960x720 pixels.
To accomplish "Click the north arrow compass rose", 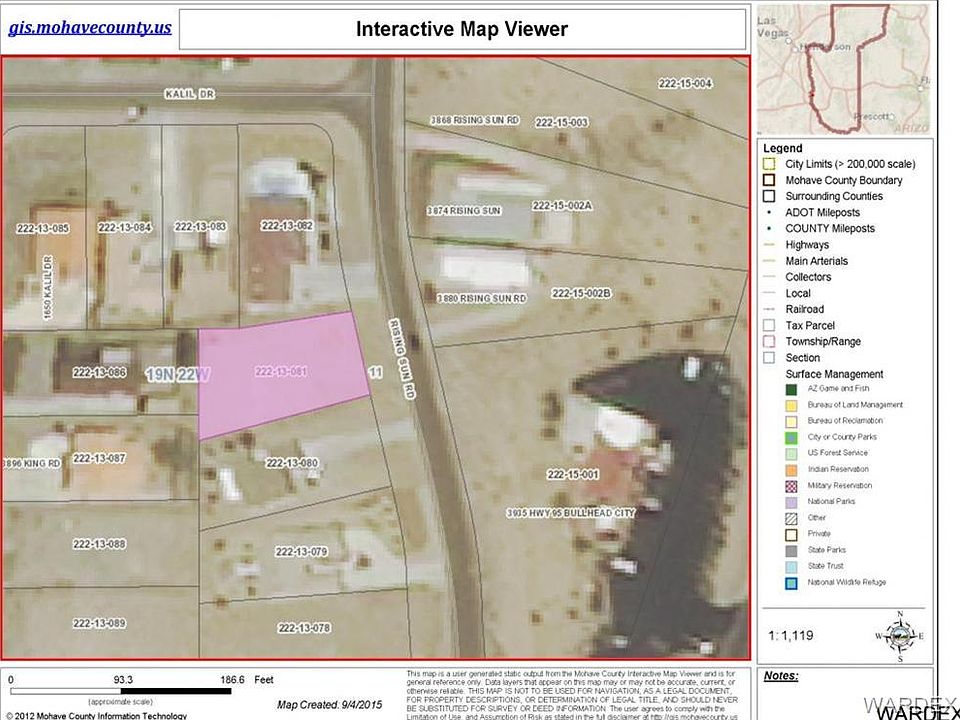I will pos(902,634).
